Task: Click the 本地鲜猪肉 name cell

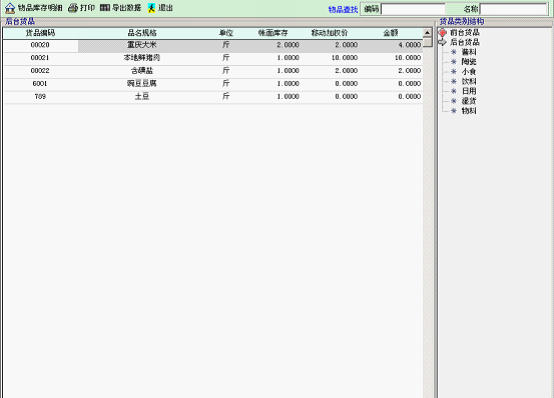Action: (142, 58)
